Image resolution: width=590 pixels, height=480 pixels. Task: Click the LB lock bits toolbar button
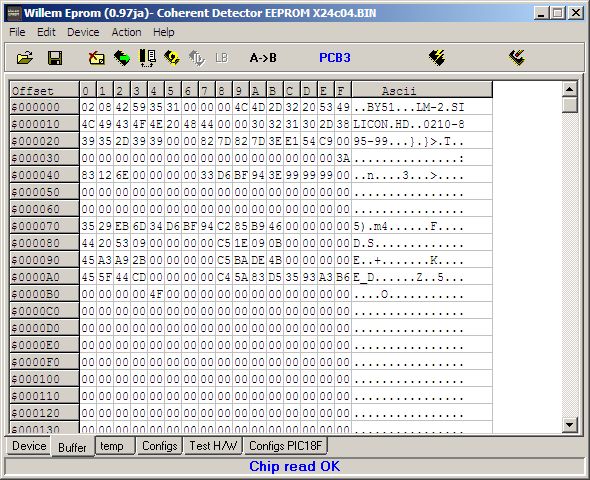tap(222, 58)
